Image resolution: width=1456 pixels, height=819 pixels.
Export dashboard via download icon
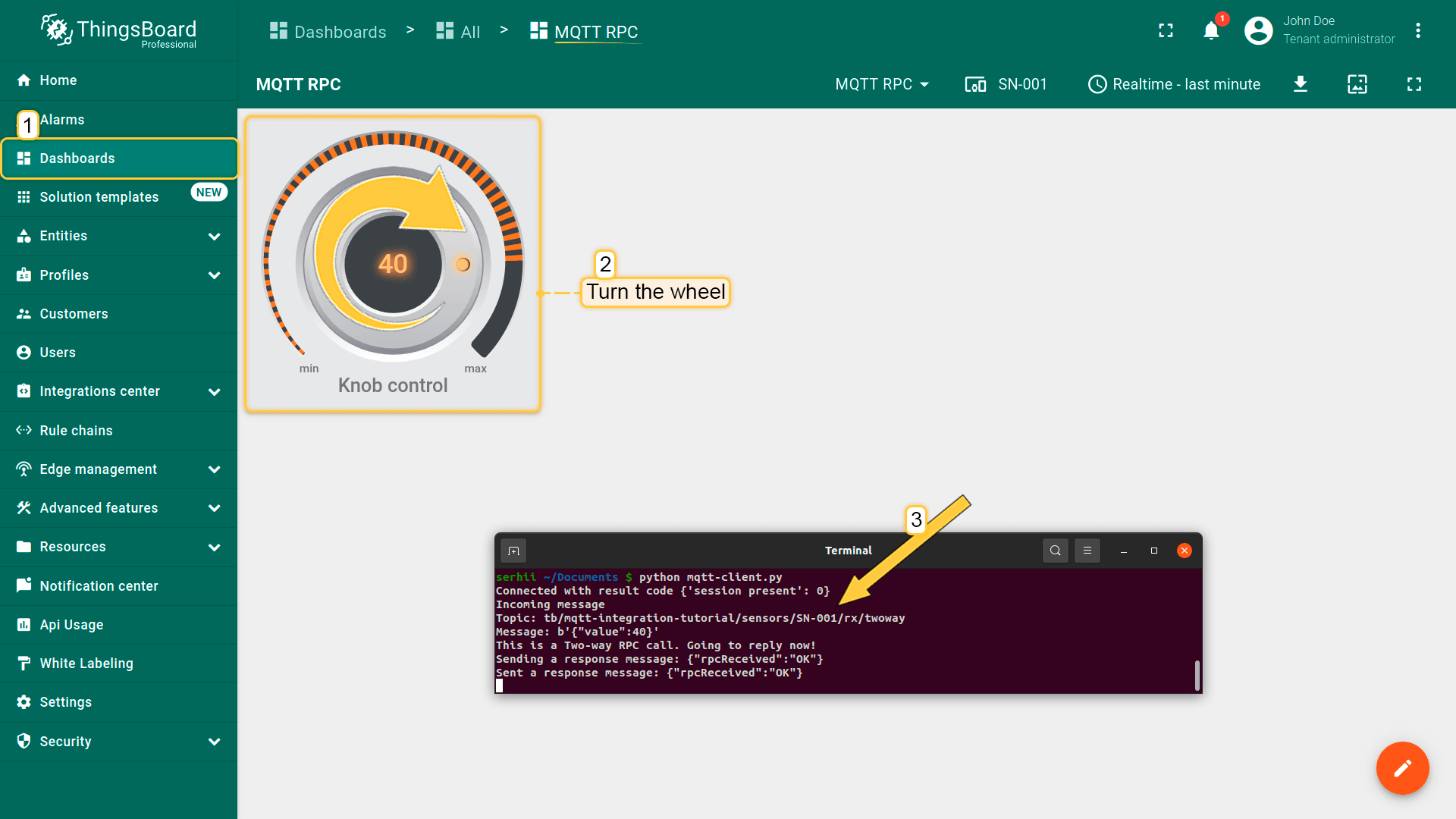coord(1300,84)
